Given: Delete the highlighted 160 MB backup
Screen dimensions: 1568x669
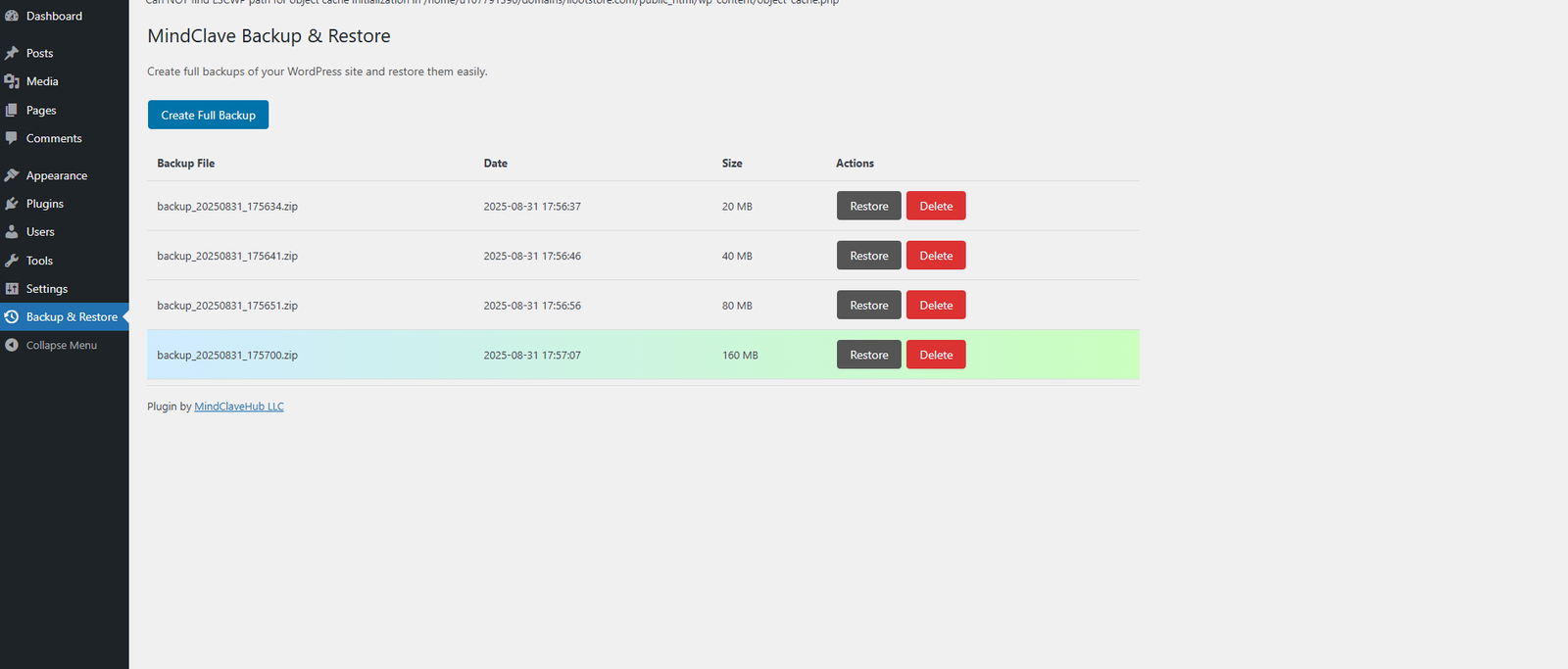Looking at the screenshot, I should click(x=936, y=355).
